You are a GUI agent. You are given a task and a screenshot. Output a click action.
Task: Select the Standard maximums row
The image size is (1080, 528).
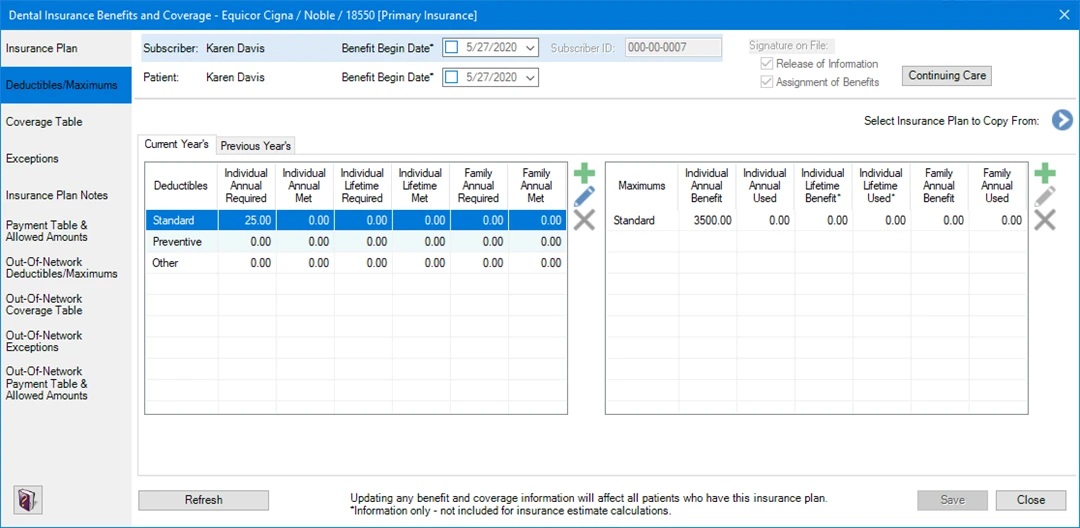point(816,220)
